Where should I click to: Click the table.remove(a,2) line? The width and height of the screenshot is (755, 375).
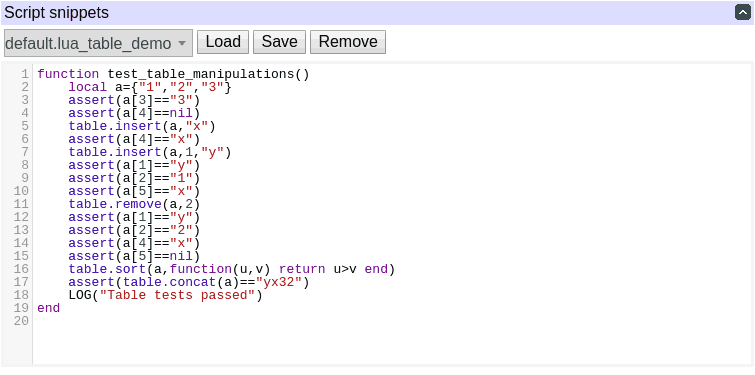pyautogui.click(x=134, y=204)
